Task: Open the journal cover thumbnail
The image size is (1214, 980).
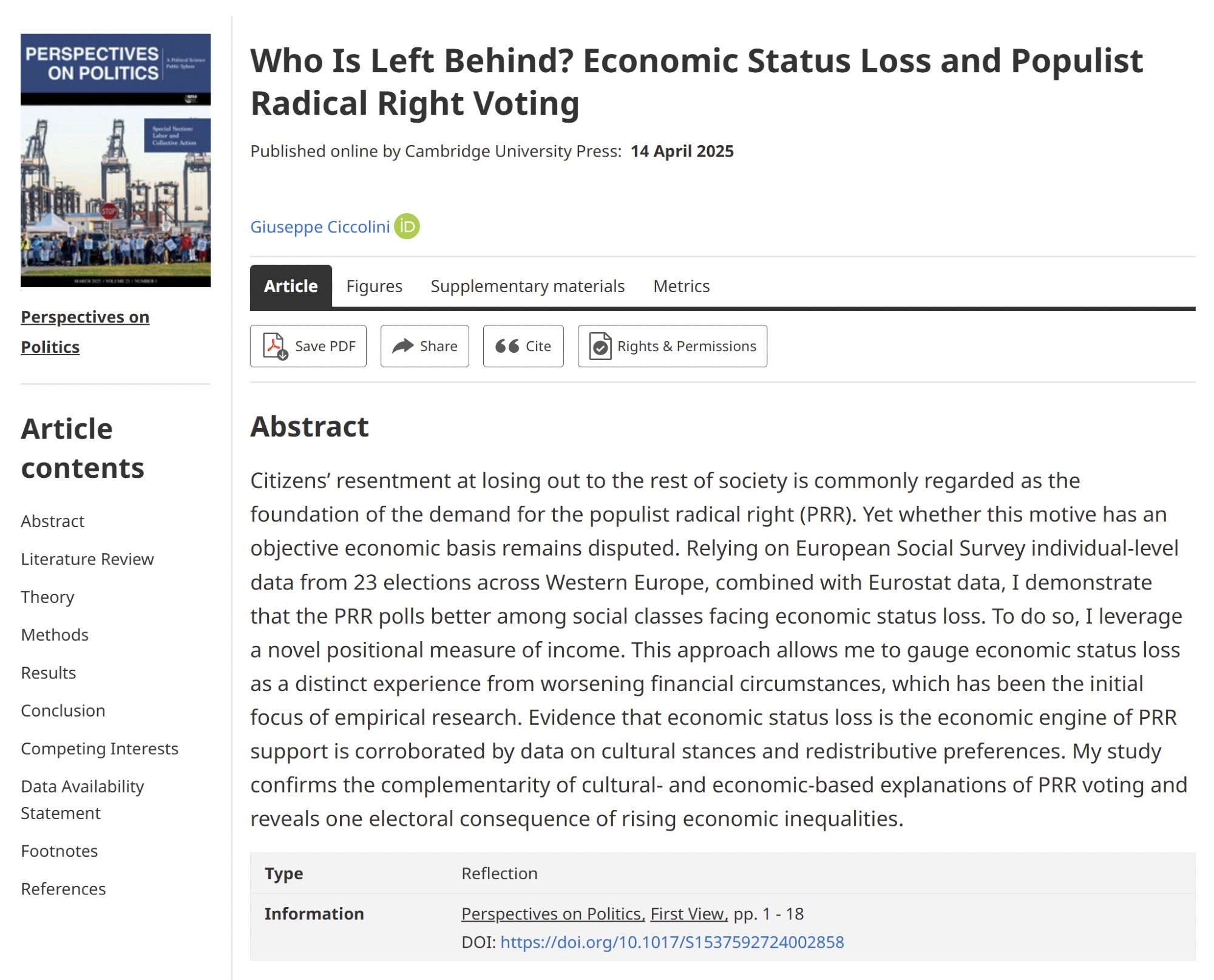Action: coord(115,160)
